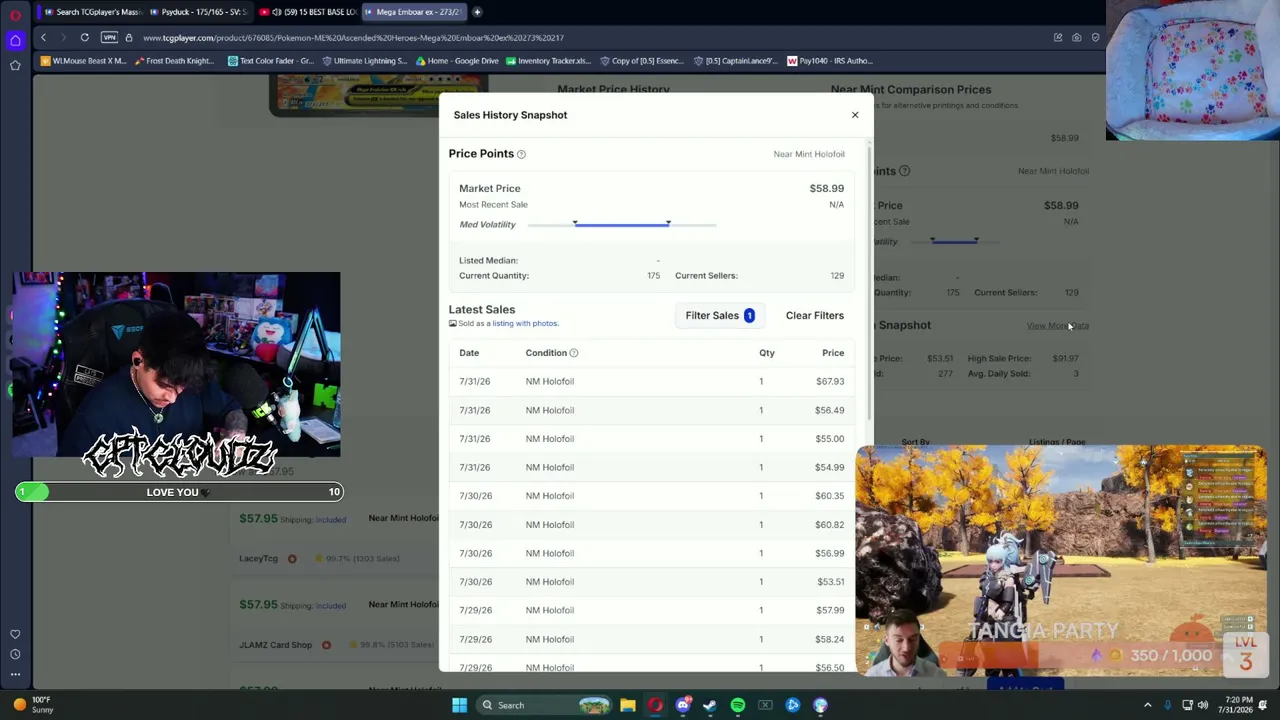Click the taskbar volume speaker icon
Screen dimensions: 1280x720
point(1203,705)
